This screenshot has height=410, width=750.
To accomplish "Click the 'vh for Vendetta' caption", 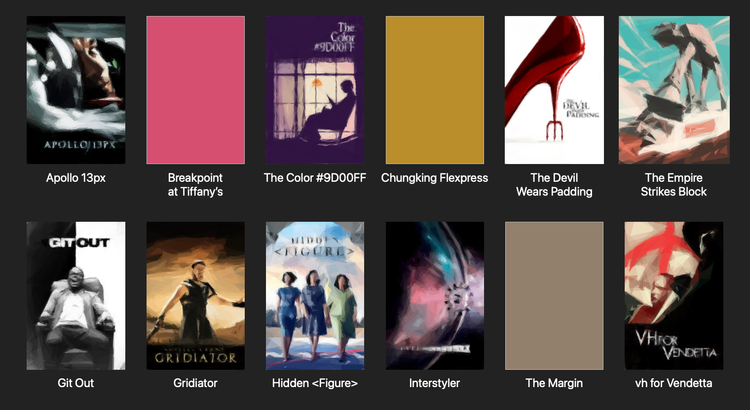I will tap(673, 383).
